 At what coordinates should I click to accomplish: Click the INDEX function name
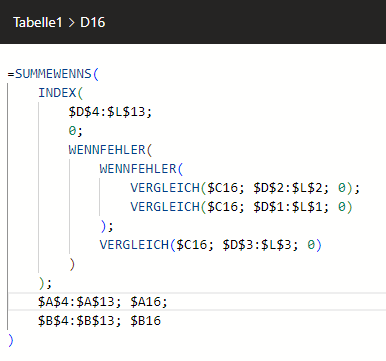coord(57,93)
